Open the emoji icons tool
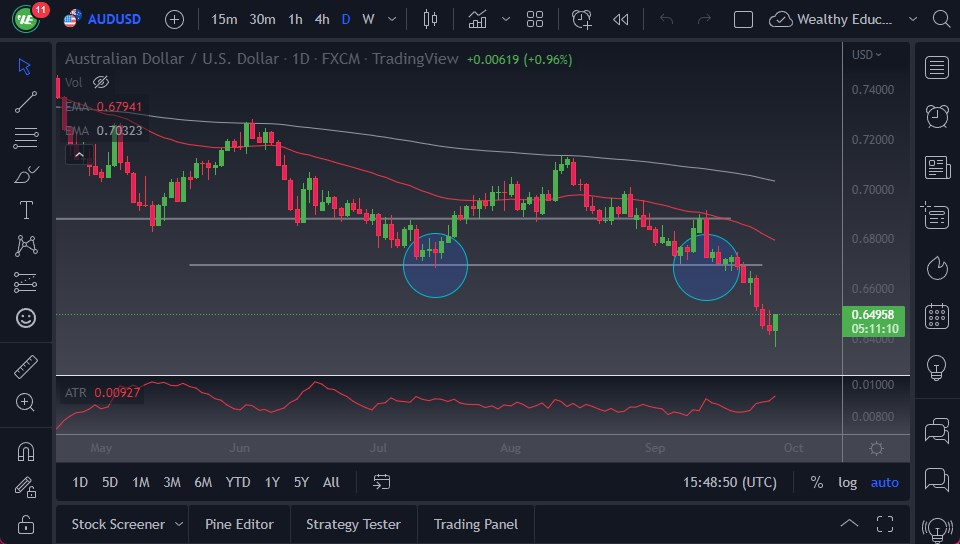The width and height of the screenshot is (960, 544). point(26,318)
